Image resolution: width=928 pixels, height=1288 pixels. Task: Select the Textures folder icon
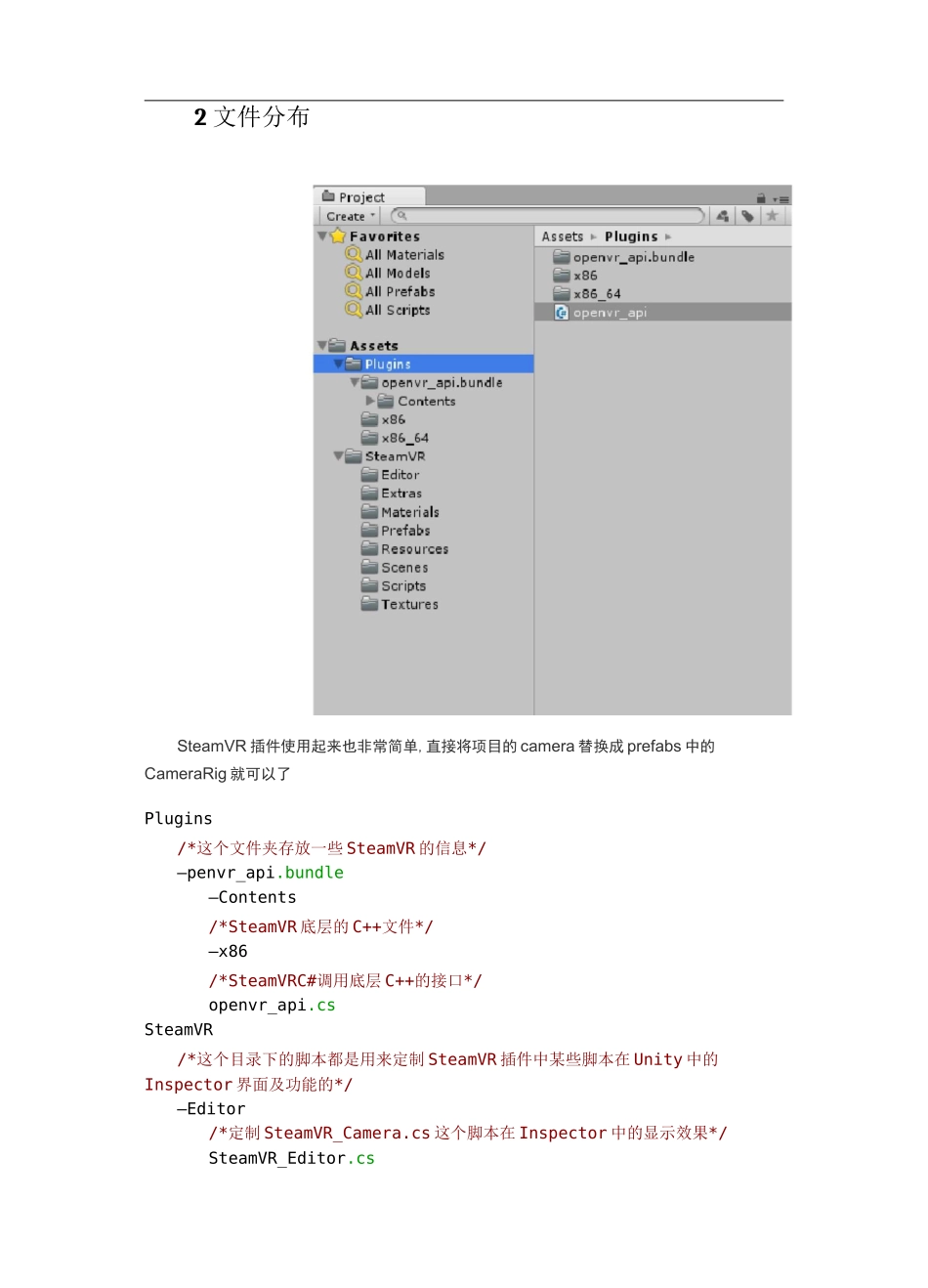tap(369, 604)
